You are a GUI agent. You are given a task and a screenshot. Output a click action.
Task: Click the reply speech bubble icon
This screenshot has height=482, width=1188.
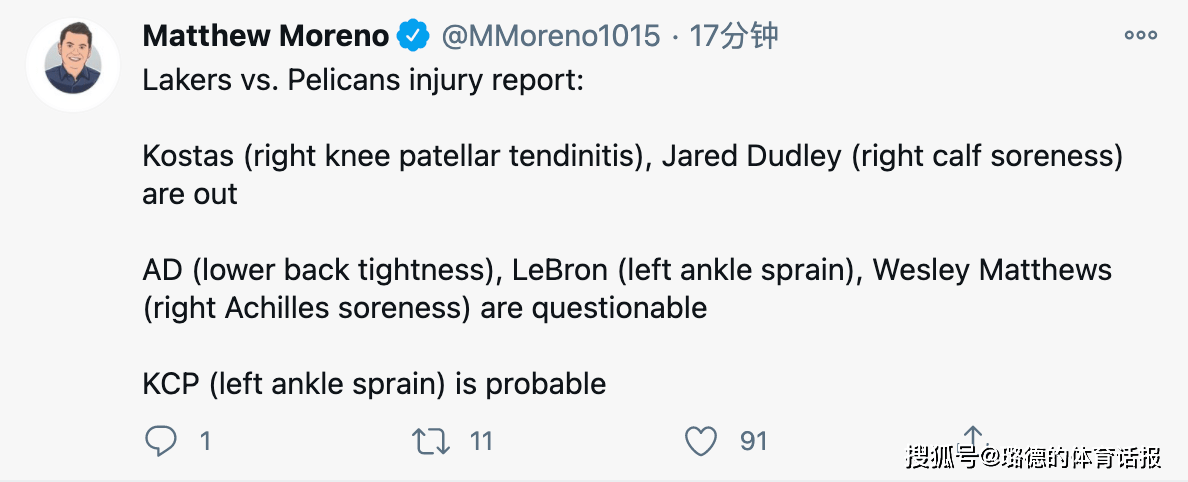(161, 440)
